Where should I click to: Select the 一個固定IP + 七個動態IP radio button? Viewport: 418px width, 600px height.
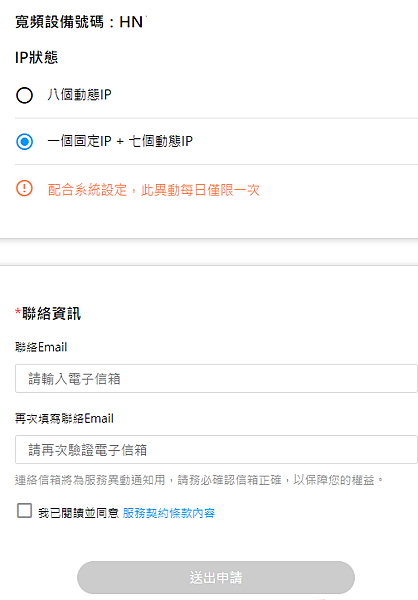(24, 142)
